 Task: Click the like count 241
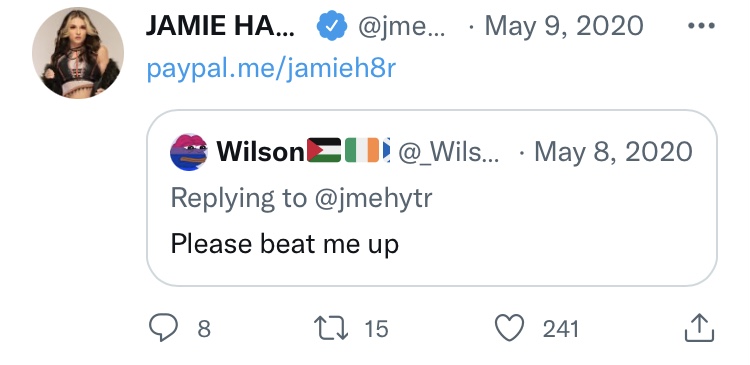pos(561,329)
